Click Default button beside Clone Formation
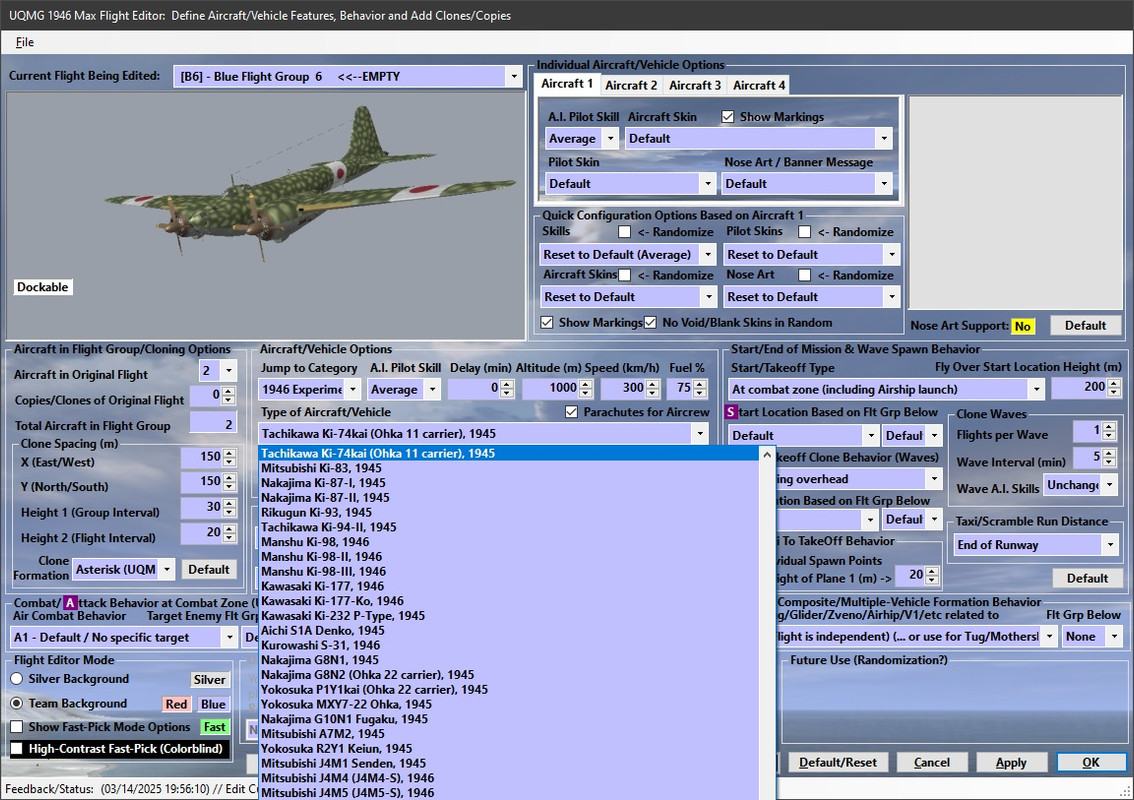The image size is (1134, 800). coord(208,569)
